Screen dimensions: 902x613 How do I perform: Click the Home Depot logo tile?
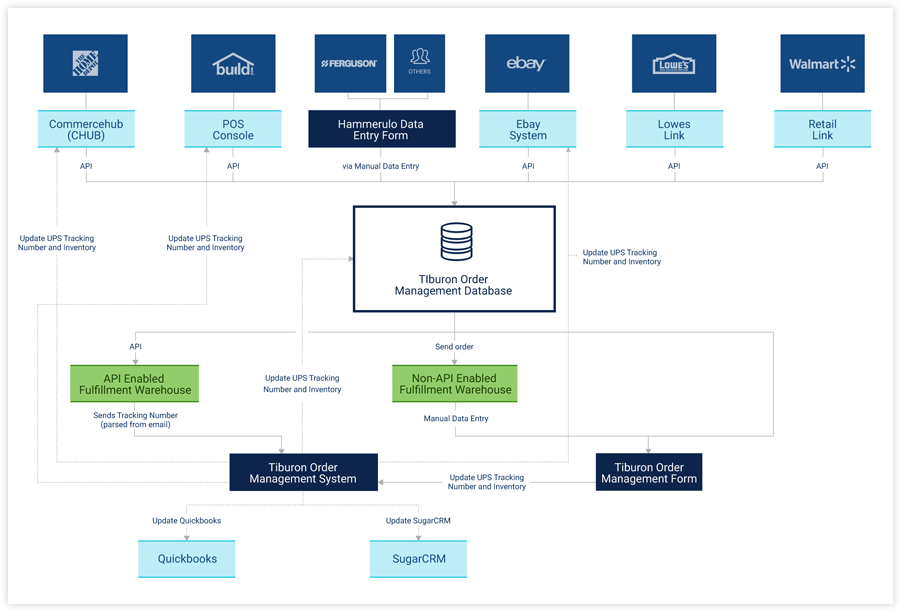click(85, 63)
